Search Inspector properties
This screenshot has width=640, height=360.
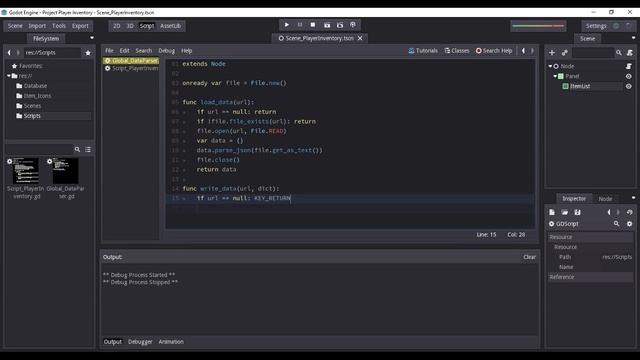point(616,224)
